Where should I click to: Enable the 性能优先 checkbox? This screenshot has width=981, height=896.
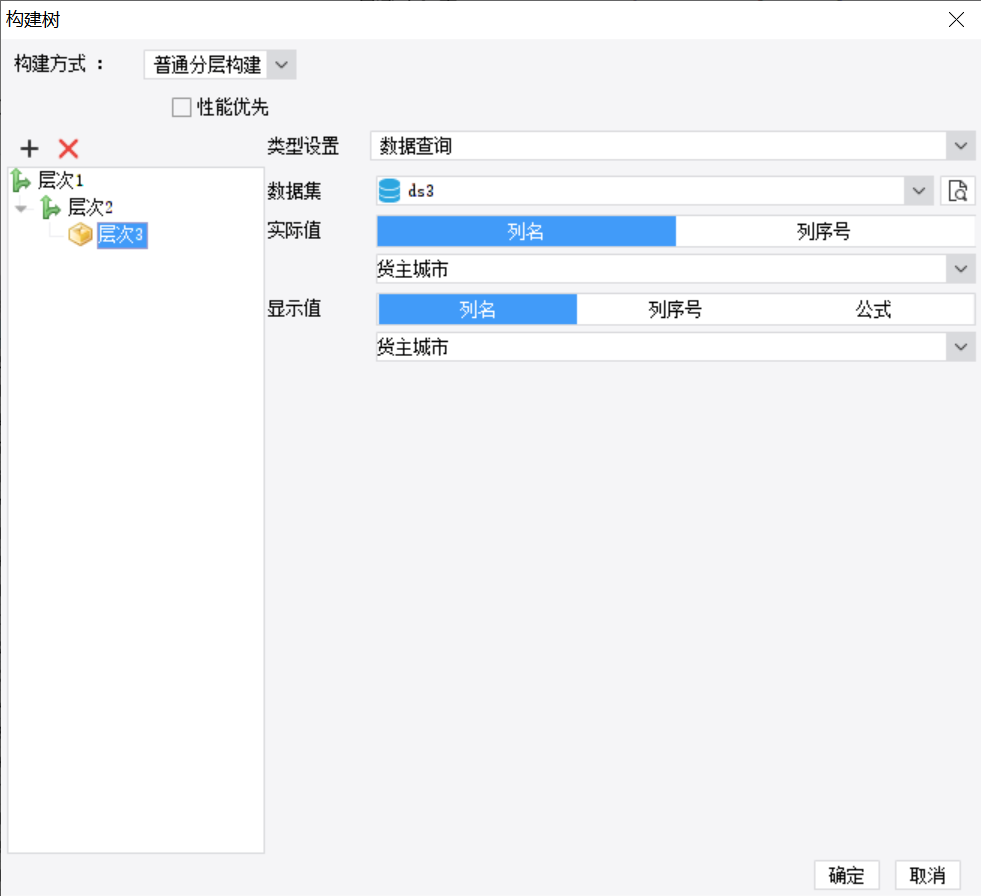[x=181, y=108]
